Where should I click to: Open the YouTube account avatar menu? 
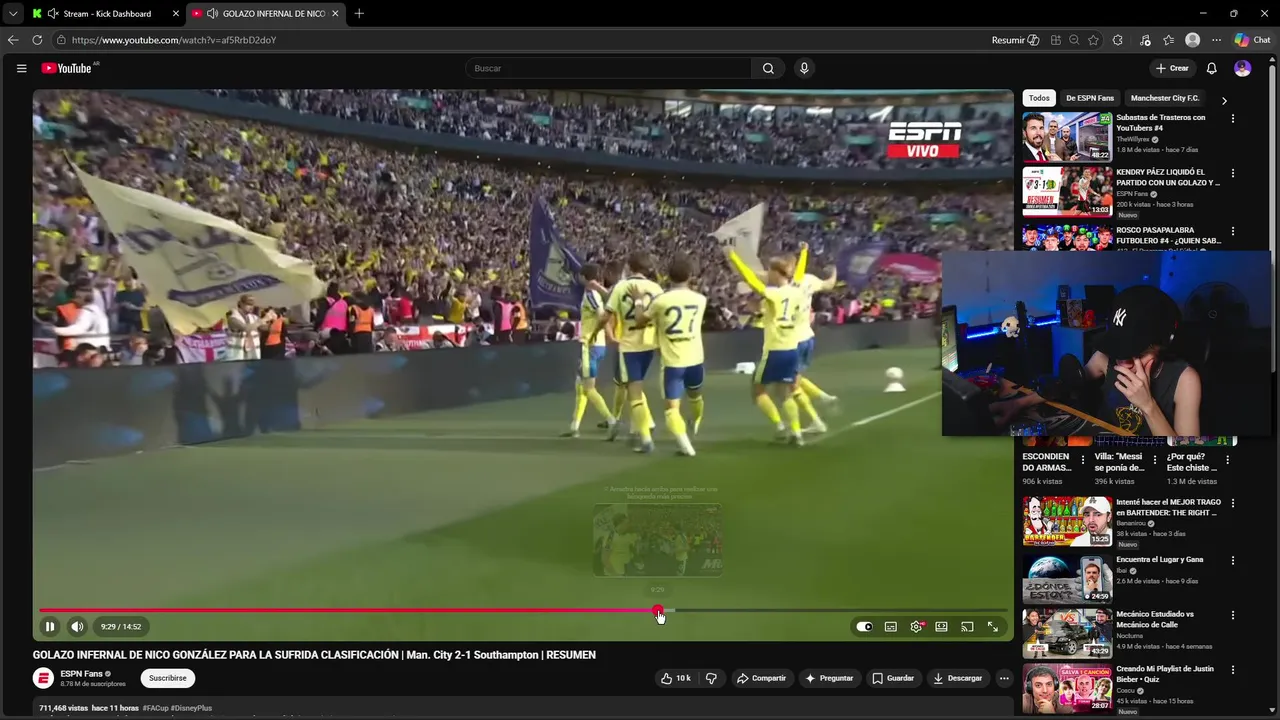[1242, 68]
